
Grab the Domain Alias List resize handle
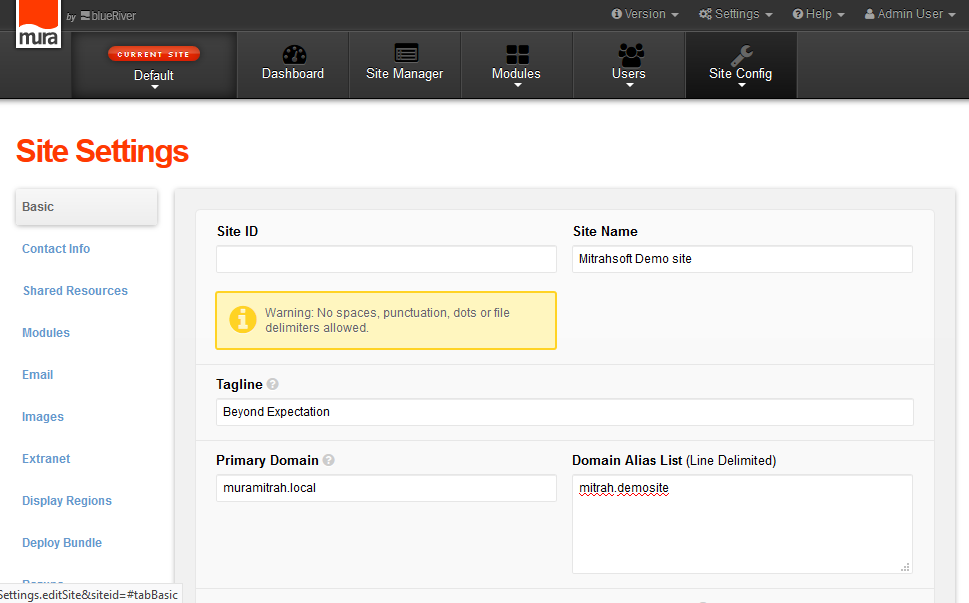tap(905, 567)
